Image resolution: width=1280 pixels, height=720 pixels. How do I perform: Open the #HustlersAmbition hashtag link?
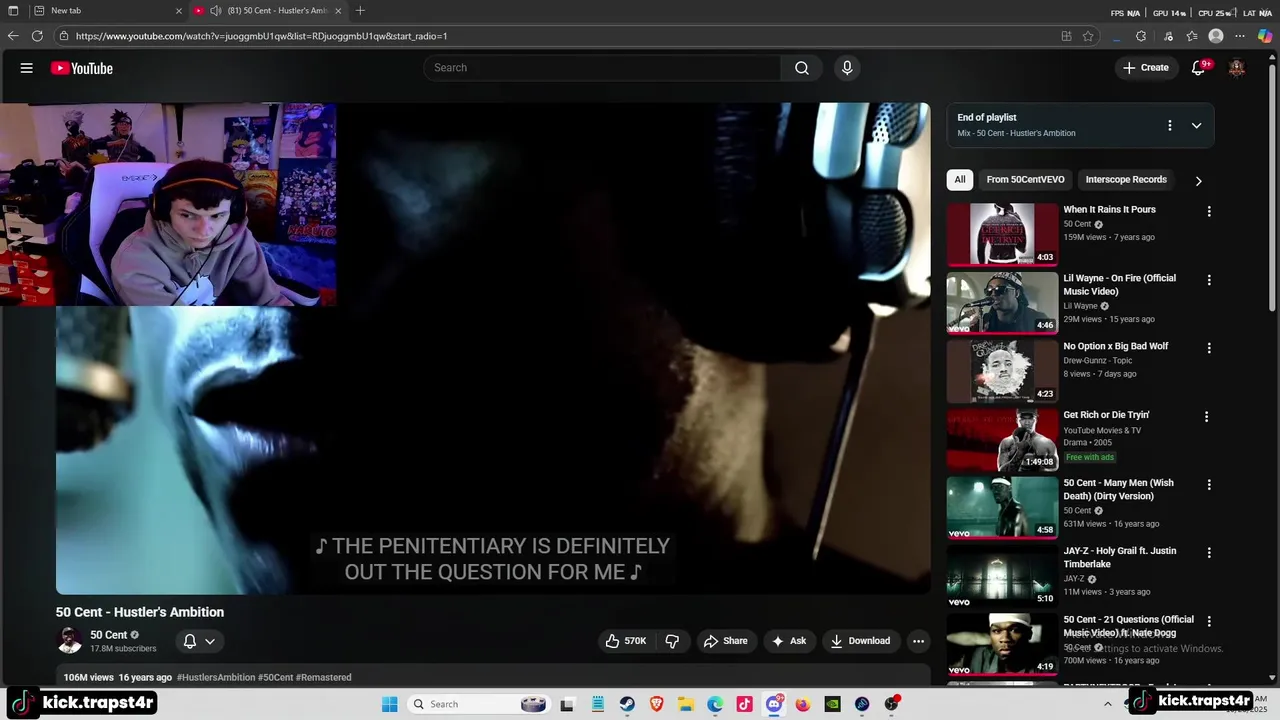click(x=216, y=678)
